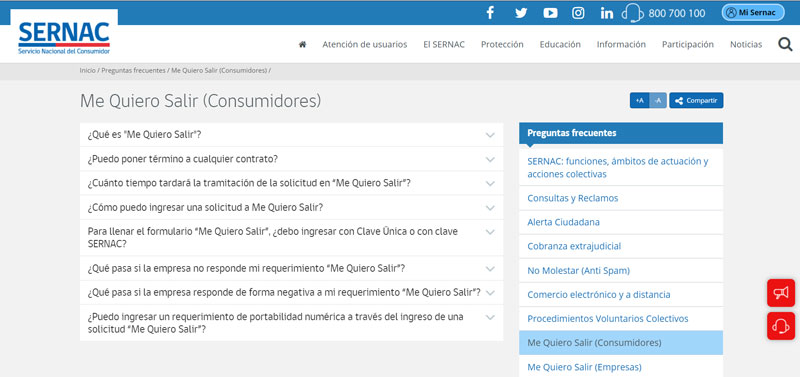Decrease font size with -A button
800x377 pixels.
click(x=658, y=100)
